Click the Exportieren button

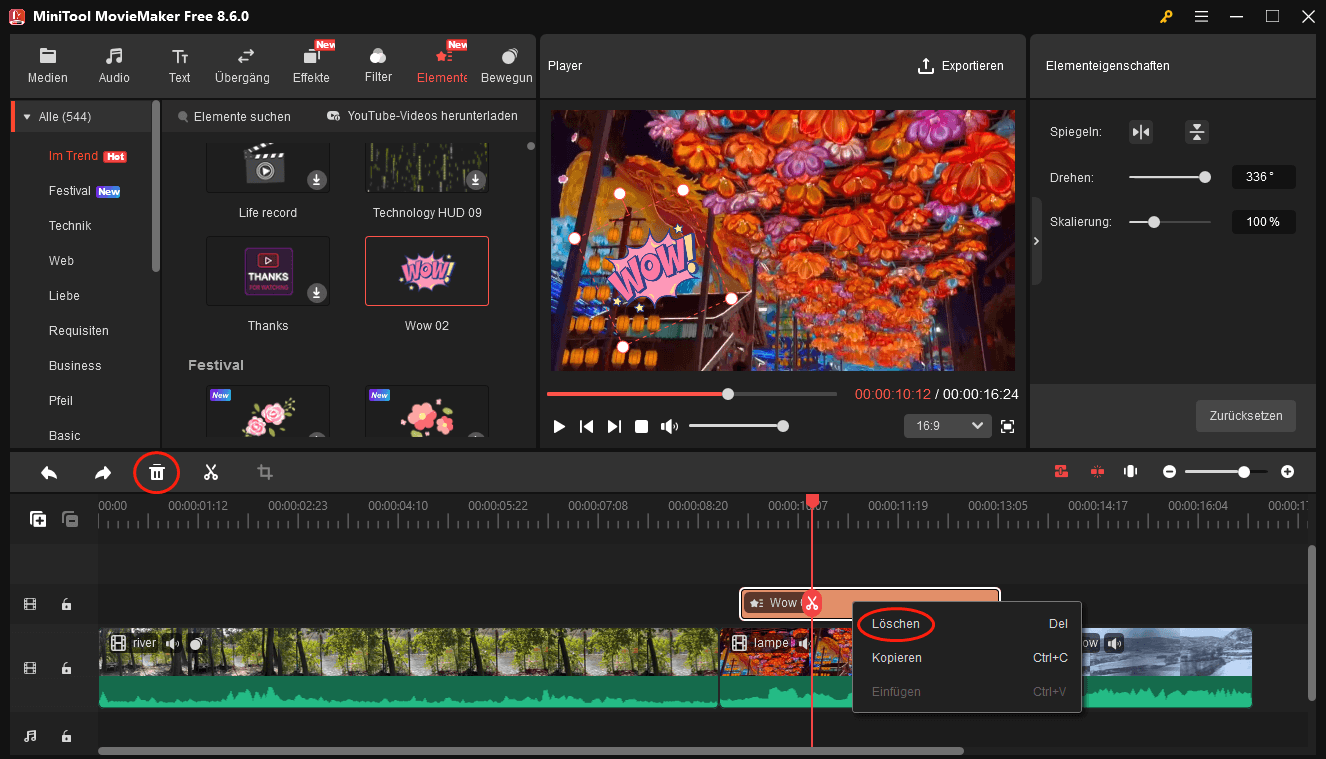(x=961, y=66)
